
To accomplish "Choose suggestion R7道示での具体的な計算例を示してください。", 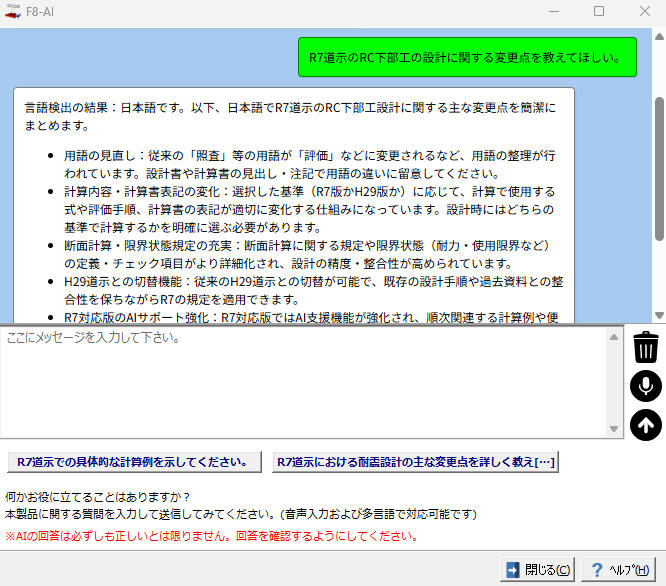I will (x=134, y=462).
